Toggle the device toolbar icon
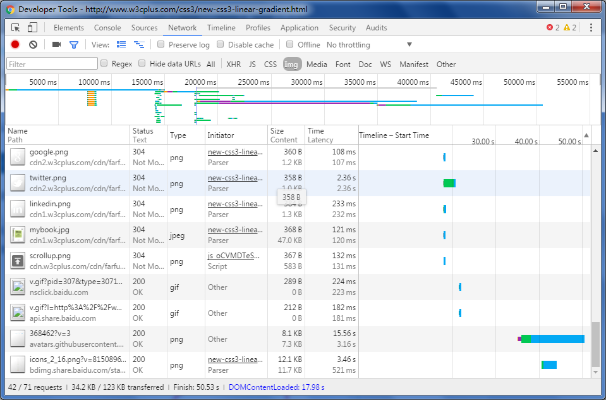Image resolution: width=606 pixels, height=400 pixels. tap(35, 28)
